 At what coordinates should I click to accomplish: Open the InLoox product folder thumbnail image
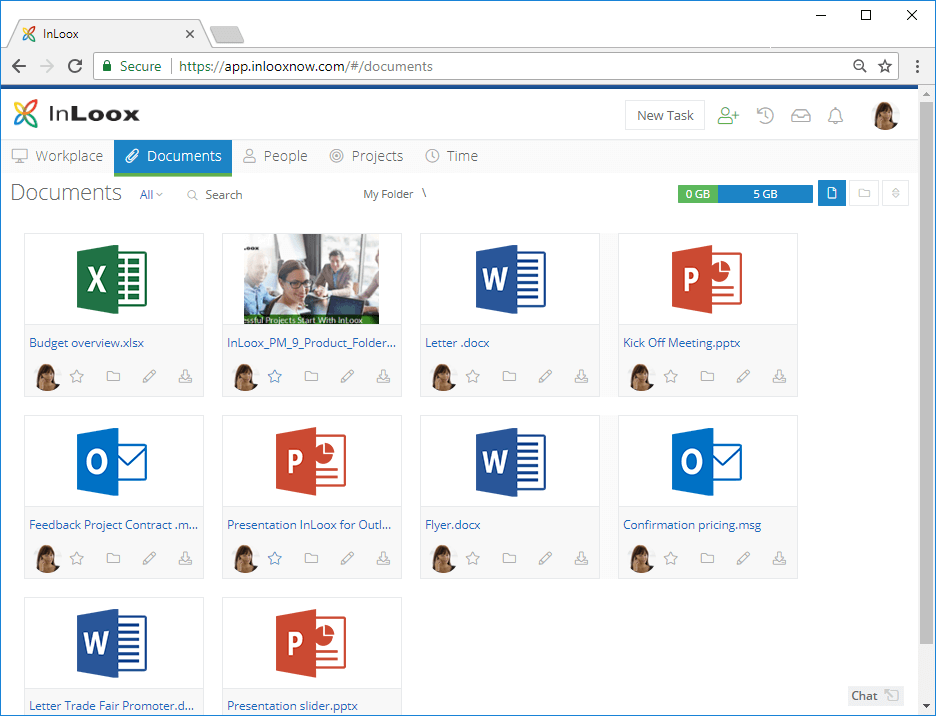(x=311, y=279)
